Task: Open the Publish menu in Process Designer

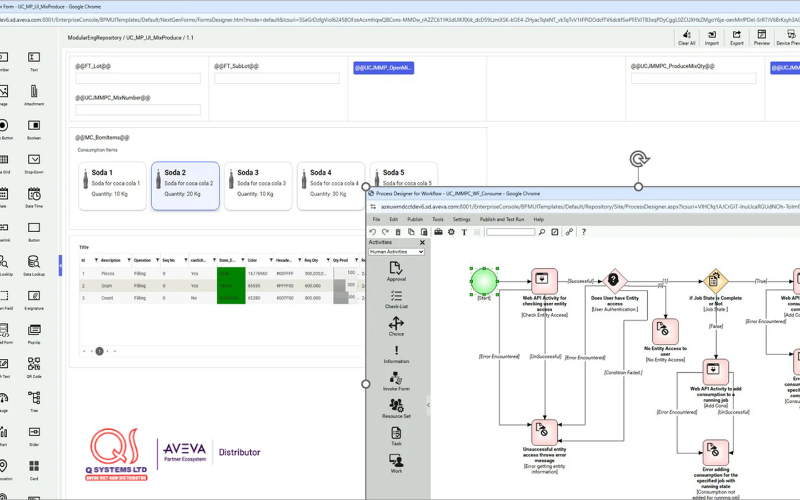Action: point(415,219)
